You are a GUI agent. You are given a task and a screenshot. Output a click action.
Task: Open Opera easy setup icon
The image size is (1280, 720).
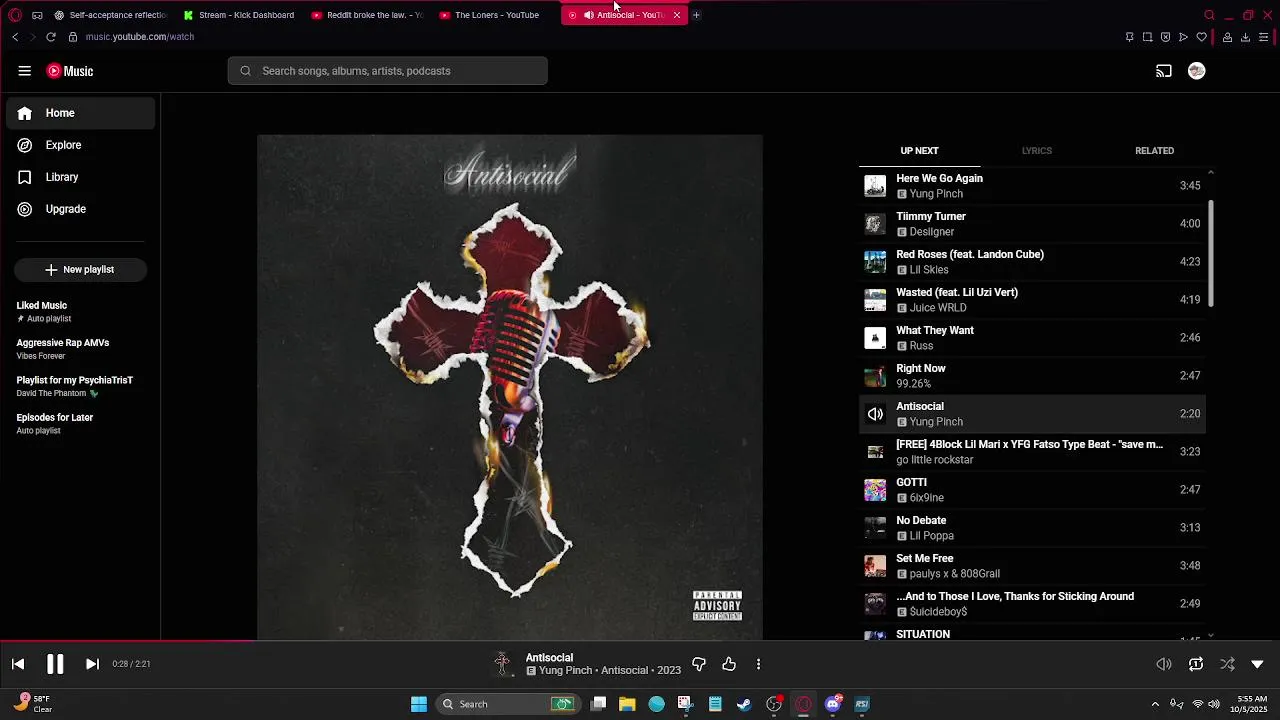click(1263, 37)
